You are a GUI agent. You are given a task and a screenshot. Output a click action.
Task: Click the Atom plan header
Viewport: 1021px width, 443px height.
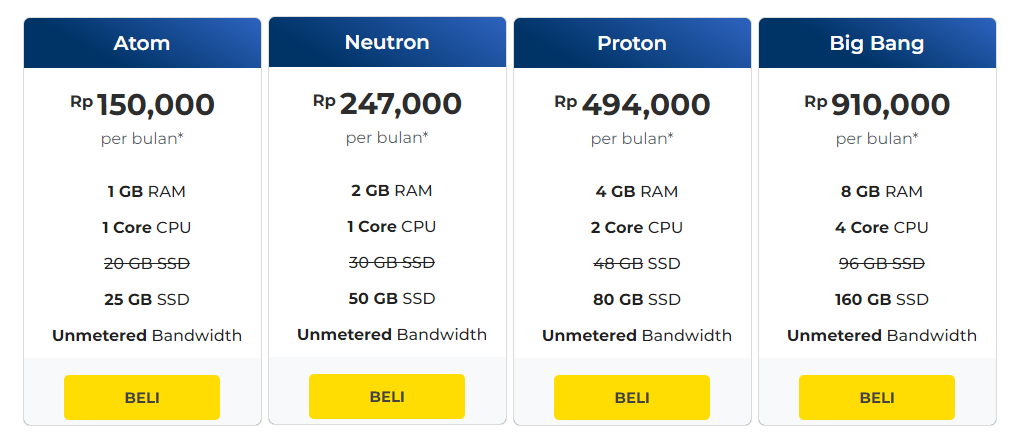pyautogui.click(x=142, y=43)
